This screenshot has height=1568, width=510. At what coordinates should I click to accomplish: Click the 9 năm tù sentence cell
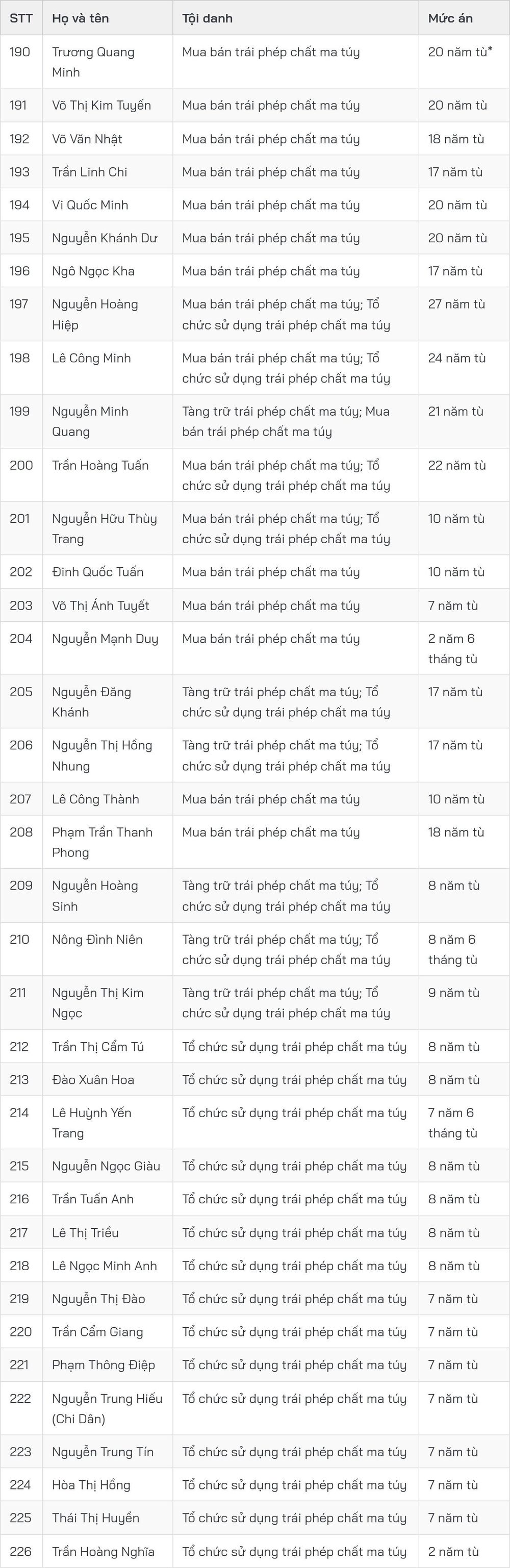(x=454, y=993)
